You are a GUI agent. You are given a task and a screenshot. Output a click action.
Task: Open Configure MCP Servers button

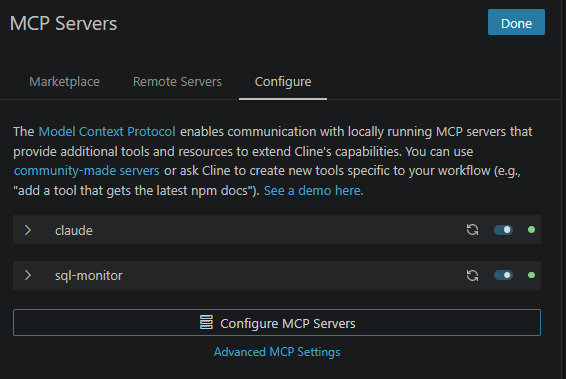277,322
